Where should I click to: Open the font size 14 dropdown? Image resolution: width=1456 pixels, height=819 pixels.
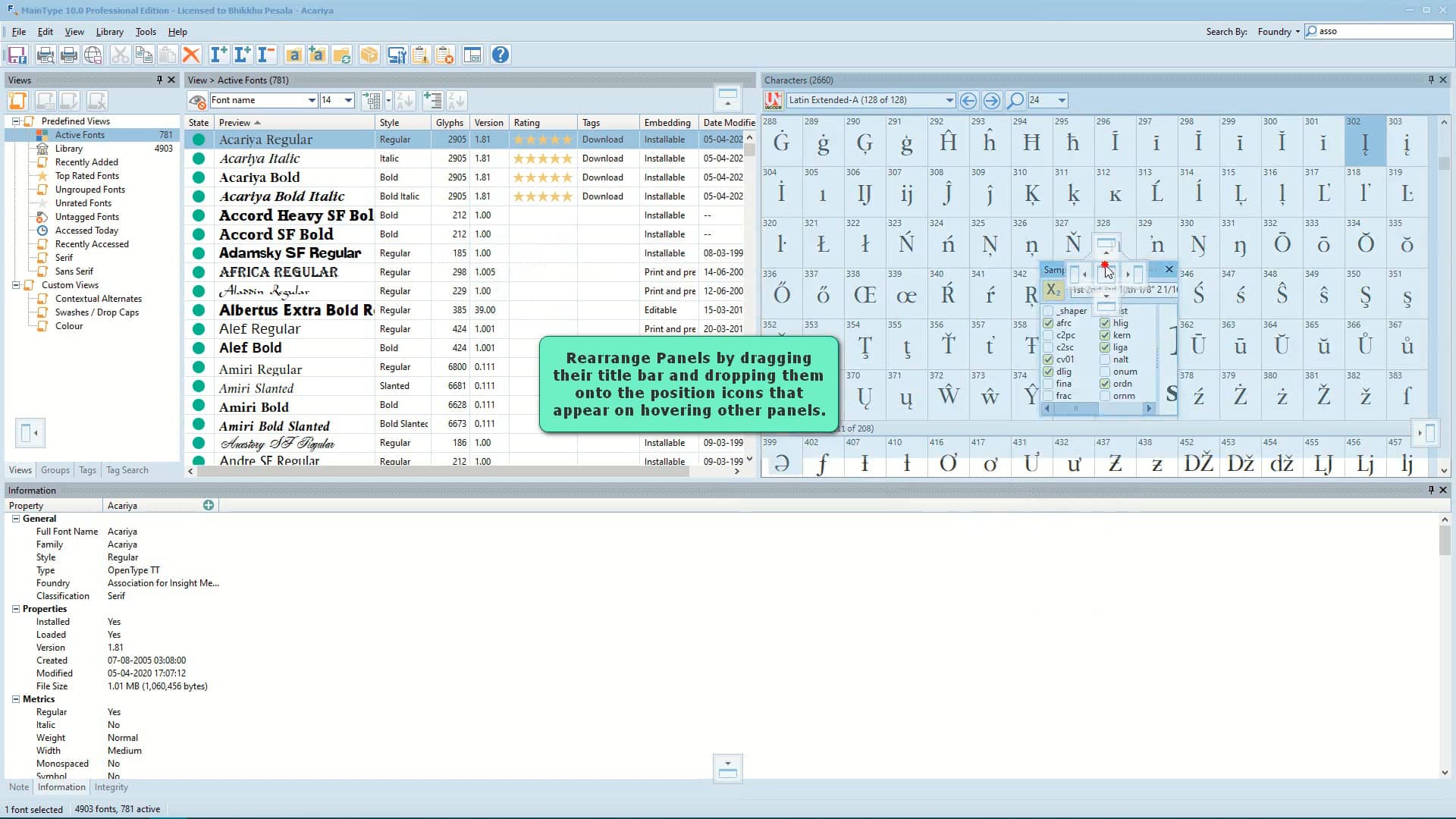point(348,100)
